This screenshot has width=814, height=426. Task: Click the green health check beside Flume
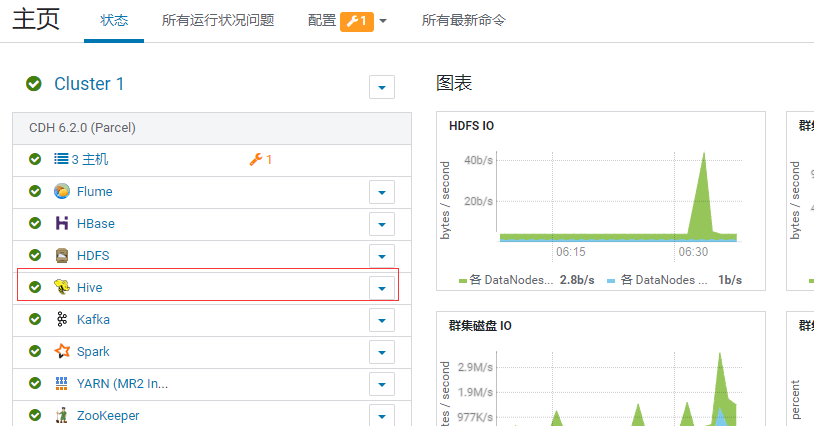[35, 191]
